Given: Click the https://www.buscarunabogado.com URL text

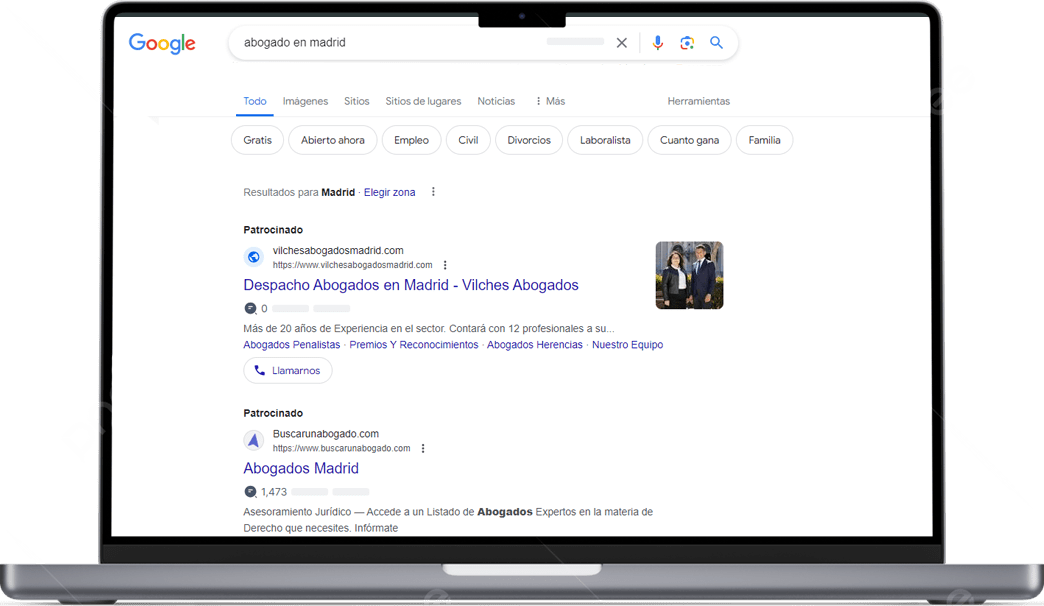Looking at the screenshot, I should pos(342,448).
